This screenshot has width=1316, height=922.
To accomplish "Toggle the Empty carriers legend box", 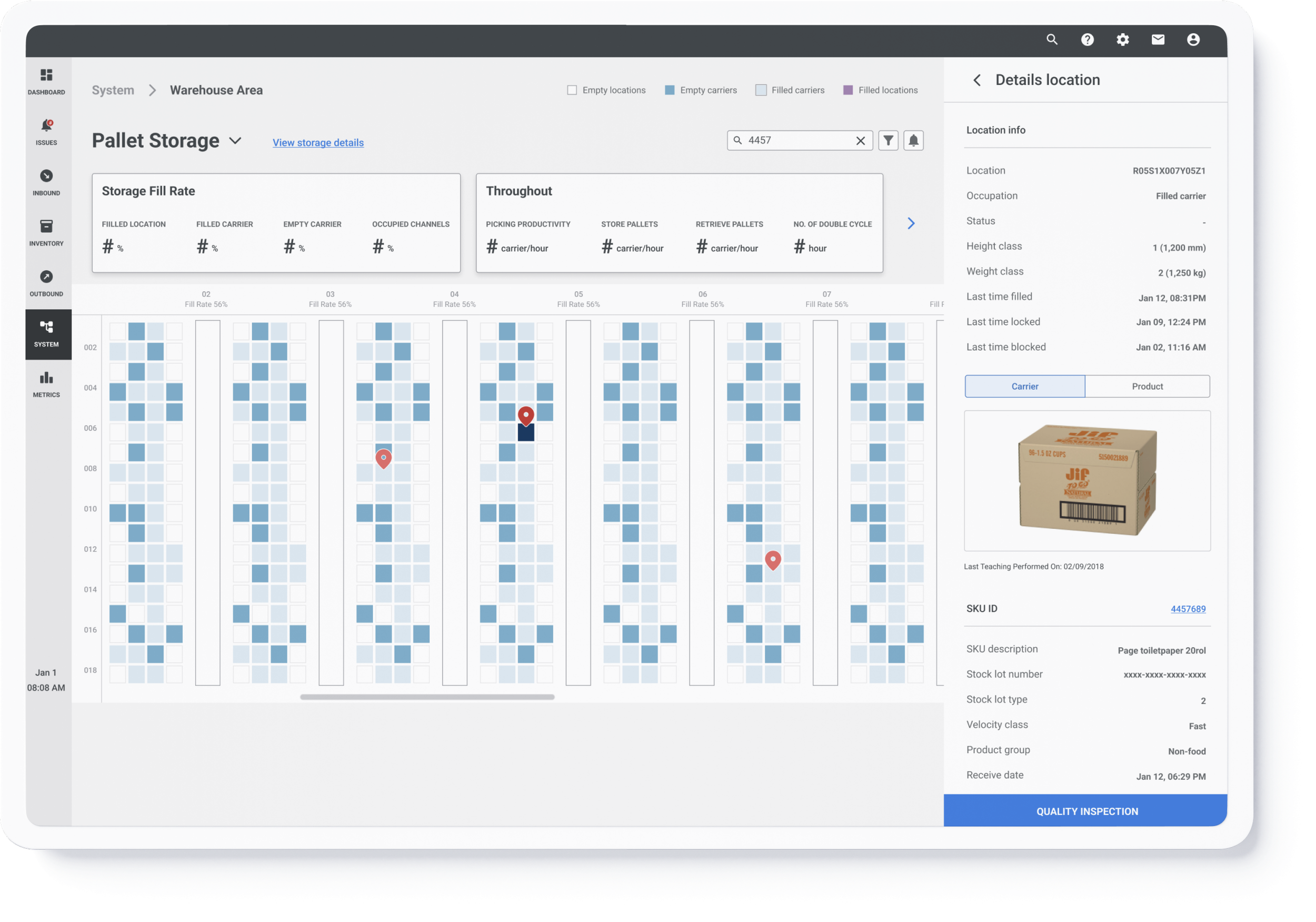I will tap(669, 90).
